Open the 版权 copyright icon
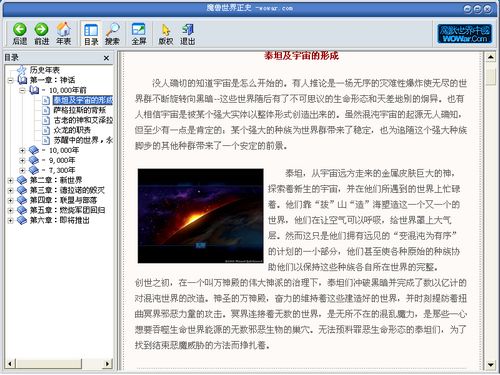Screen dimensions: 500x375 click(x=166, y=29)
